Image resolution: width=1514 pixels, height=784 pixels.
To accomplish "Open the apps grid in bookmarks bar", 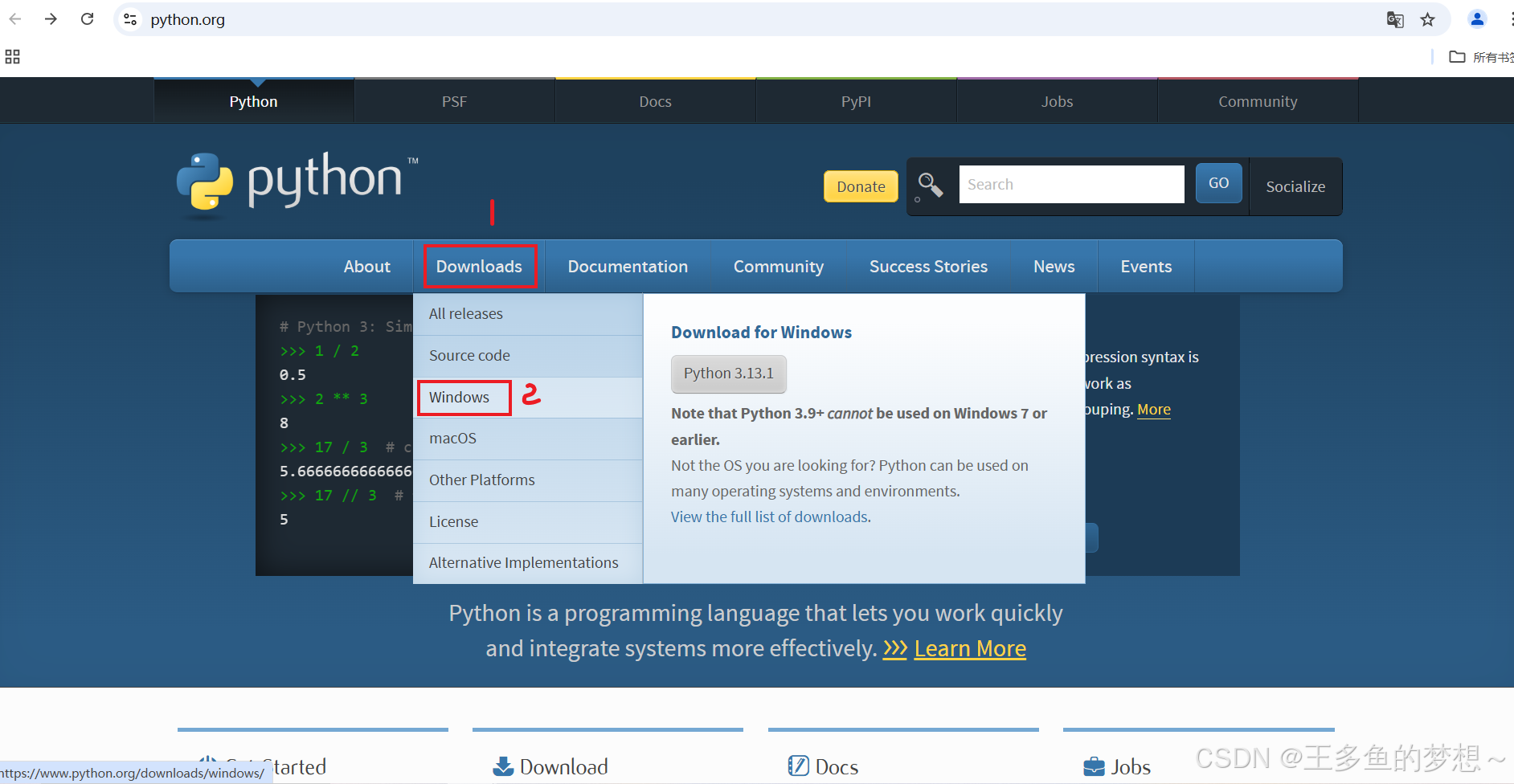I will tap(12, 56).
